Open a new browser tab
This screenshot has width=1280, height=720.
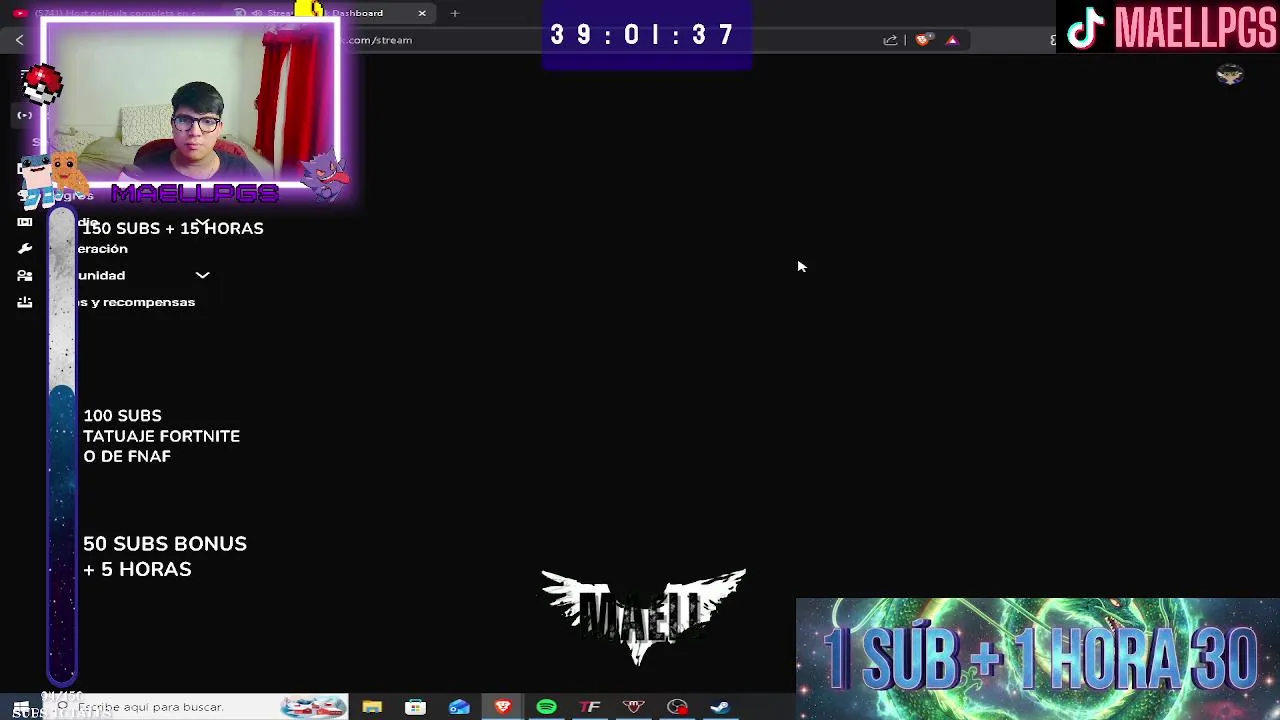(455, 13)
